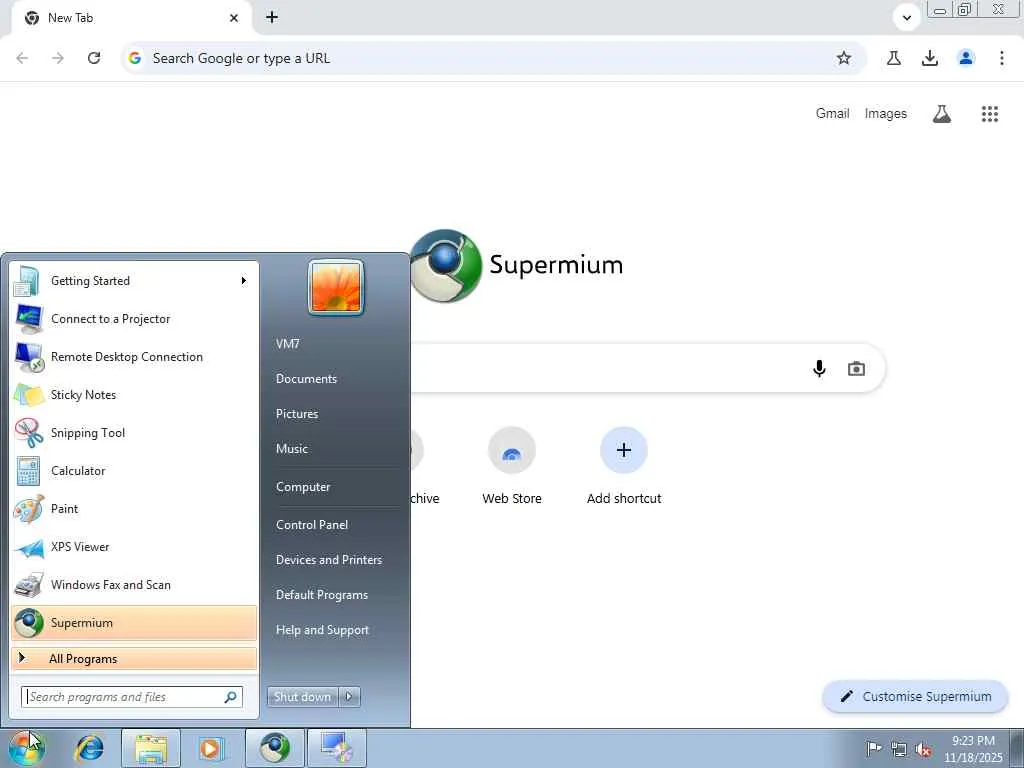Open the clock showing 9:23 PM
The width and height of the screenshot is (1024, 768).
pos(973,748)
